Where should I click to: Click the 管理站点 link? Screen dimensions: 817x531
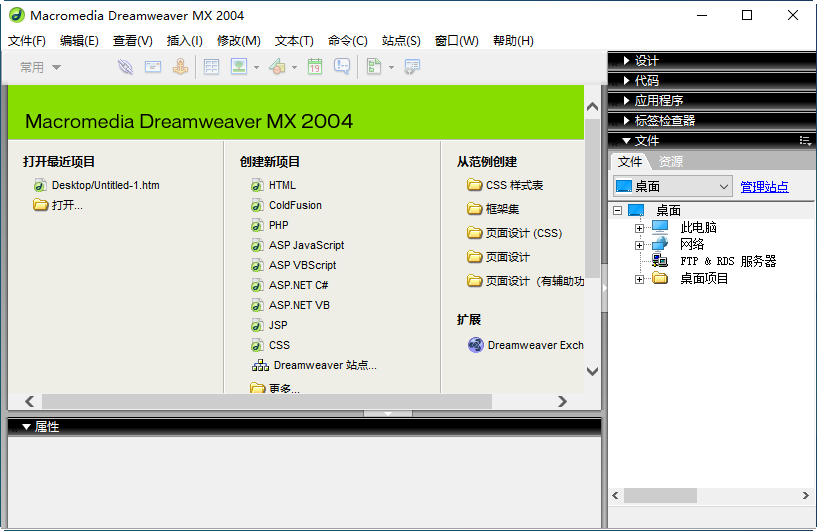click(764, 187)
